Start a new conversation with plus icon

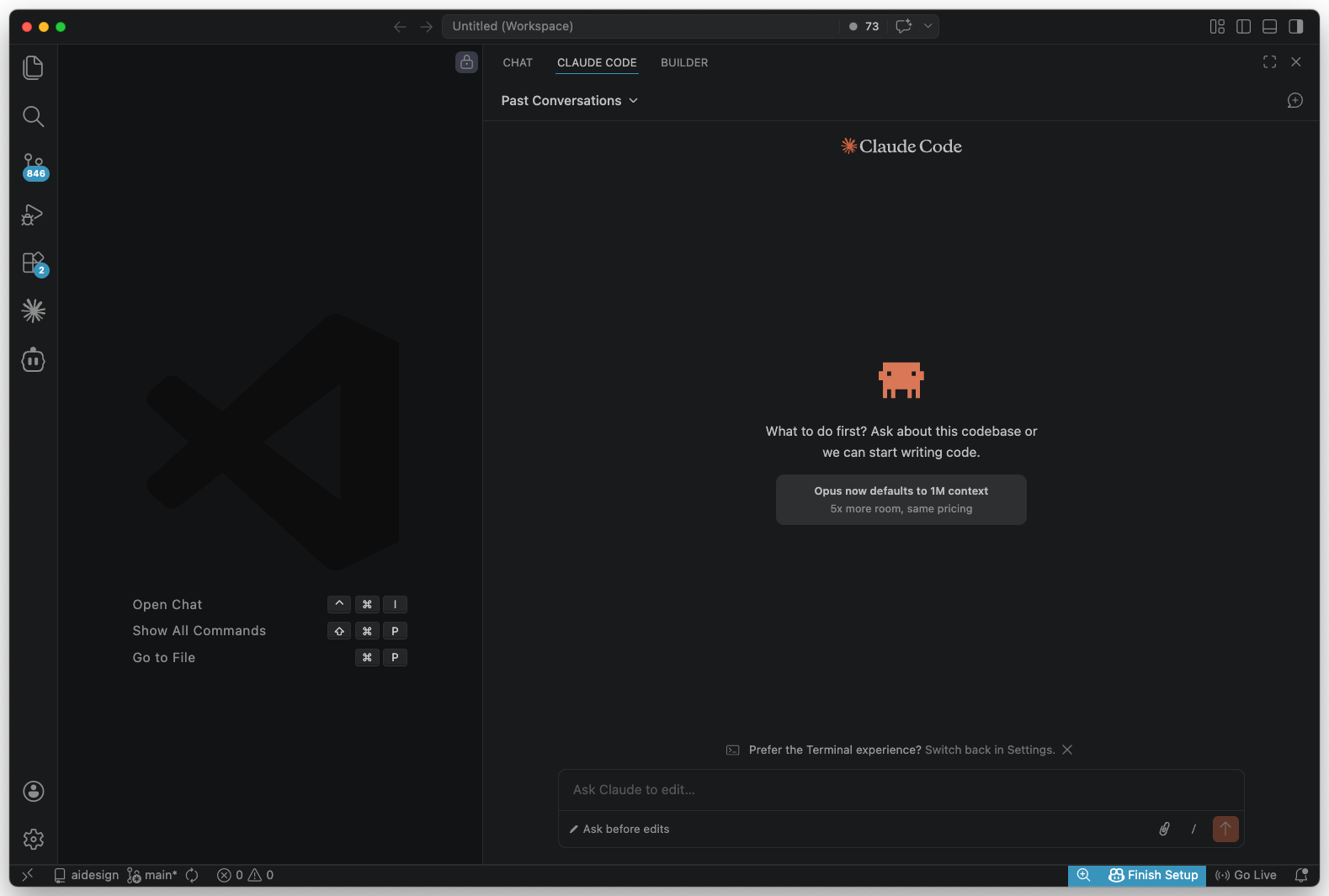click(1295, 101)
